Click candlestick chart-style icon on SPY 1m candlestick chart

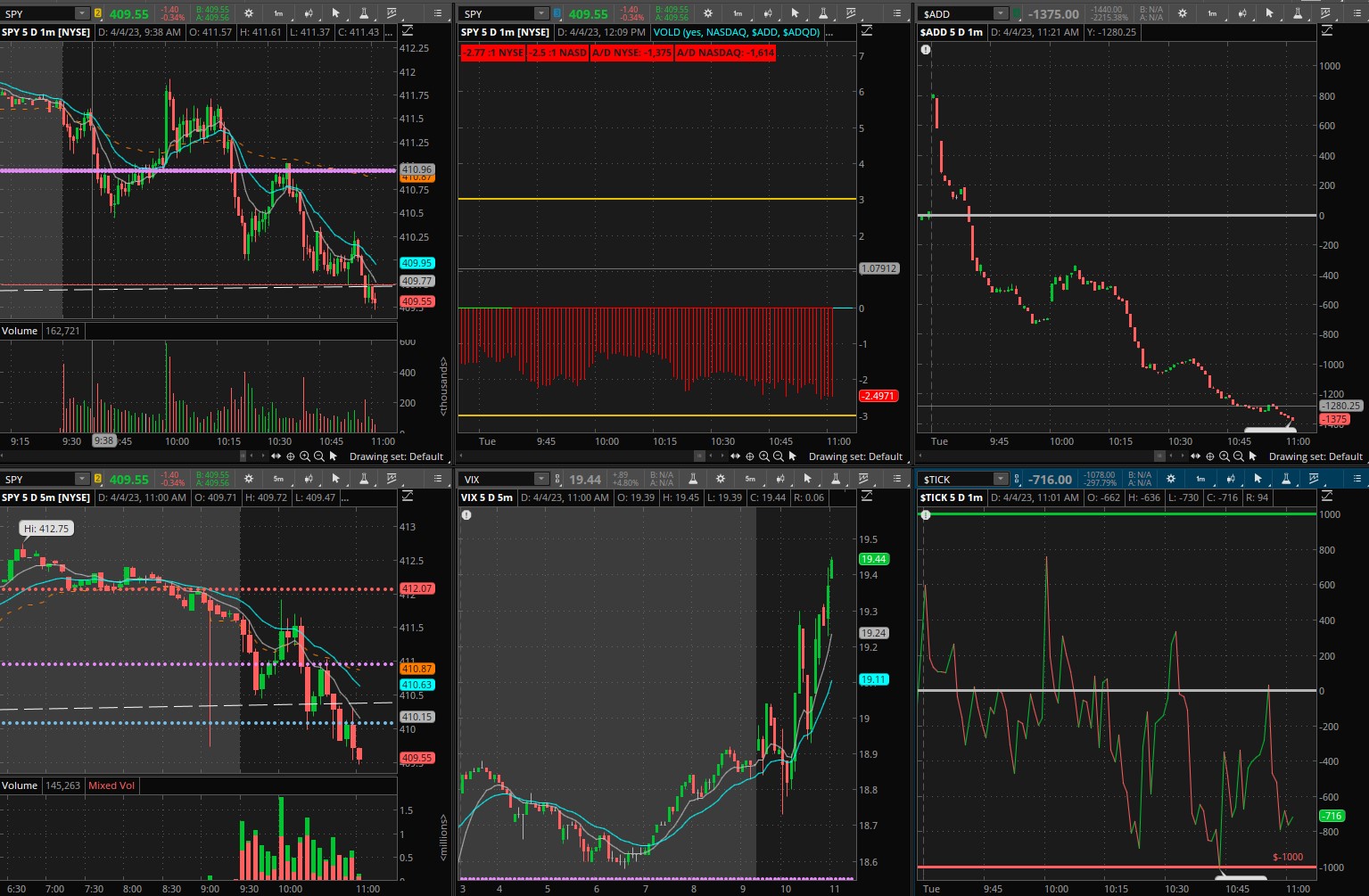(x=308, y=13)
